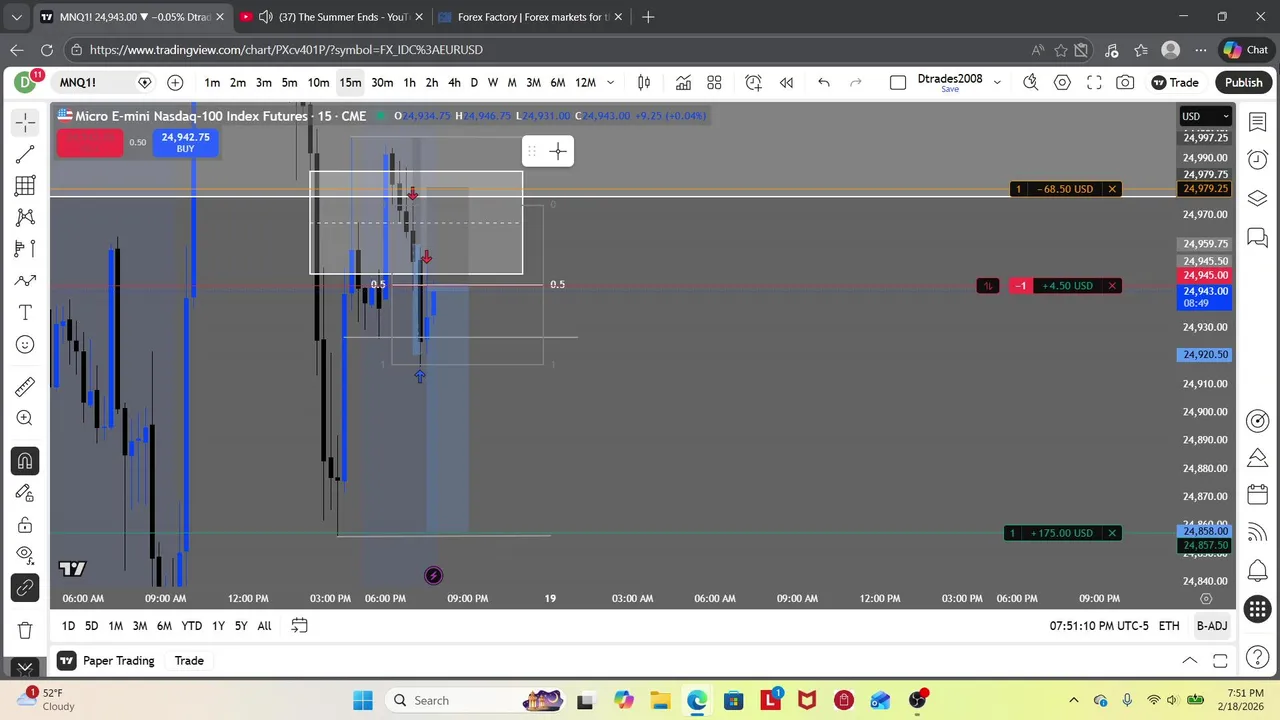
Task: Select the YTD date range
Action: tap(191, 626)
